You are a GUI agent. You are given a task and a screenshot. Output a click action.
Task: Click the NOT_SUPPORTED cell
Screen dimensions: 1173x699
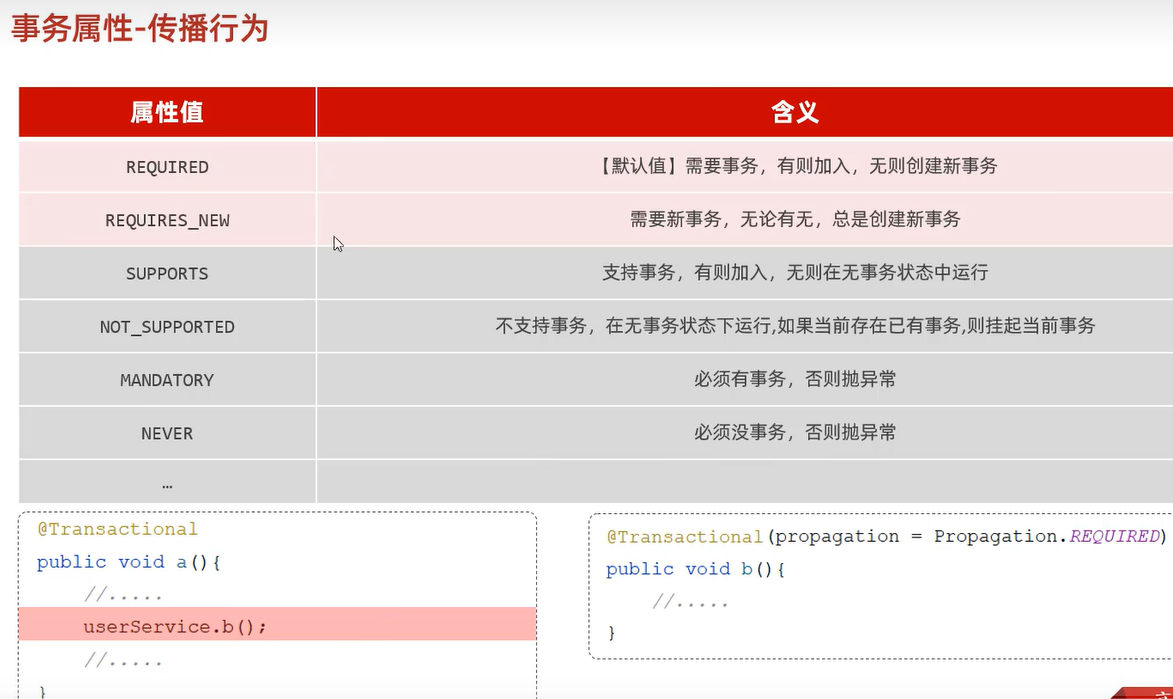(167, 326)
